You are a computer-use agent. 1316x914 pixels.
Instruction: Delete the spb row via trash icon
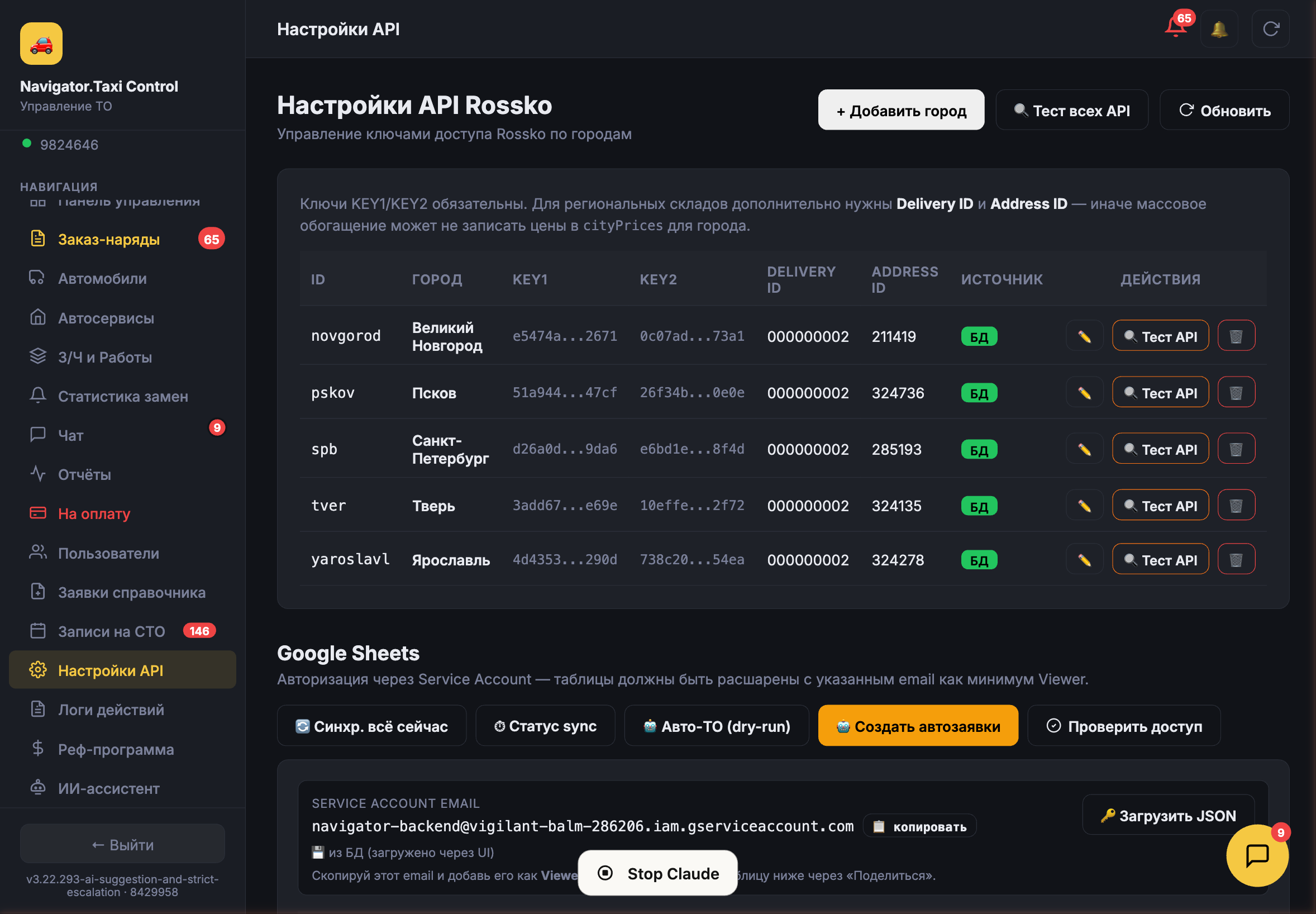click(1236, 449)
